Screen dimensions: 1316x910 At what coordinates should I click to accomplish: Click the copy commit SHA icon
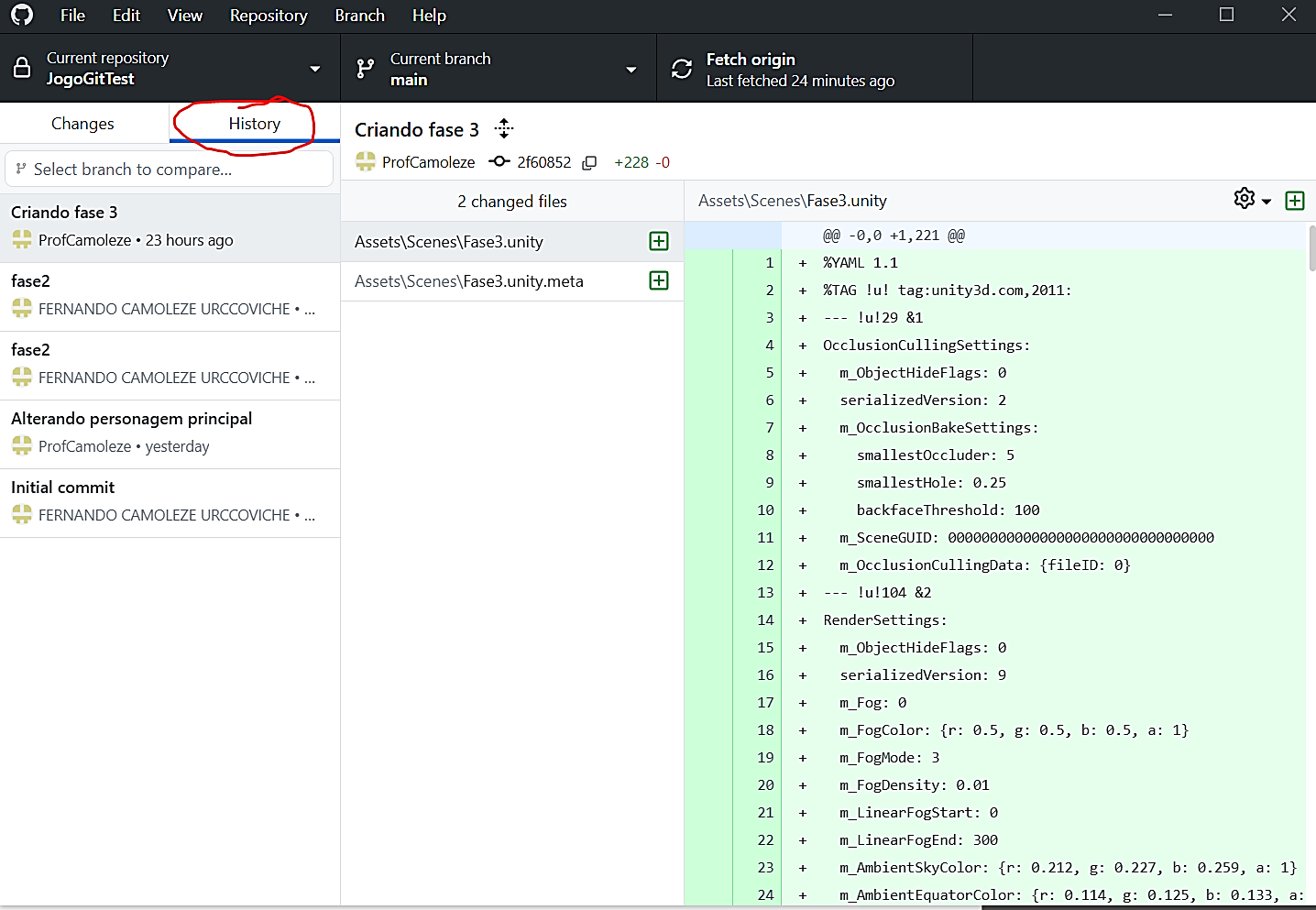pos(590,162)
